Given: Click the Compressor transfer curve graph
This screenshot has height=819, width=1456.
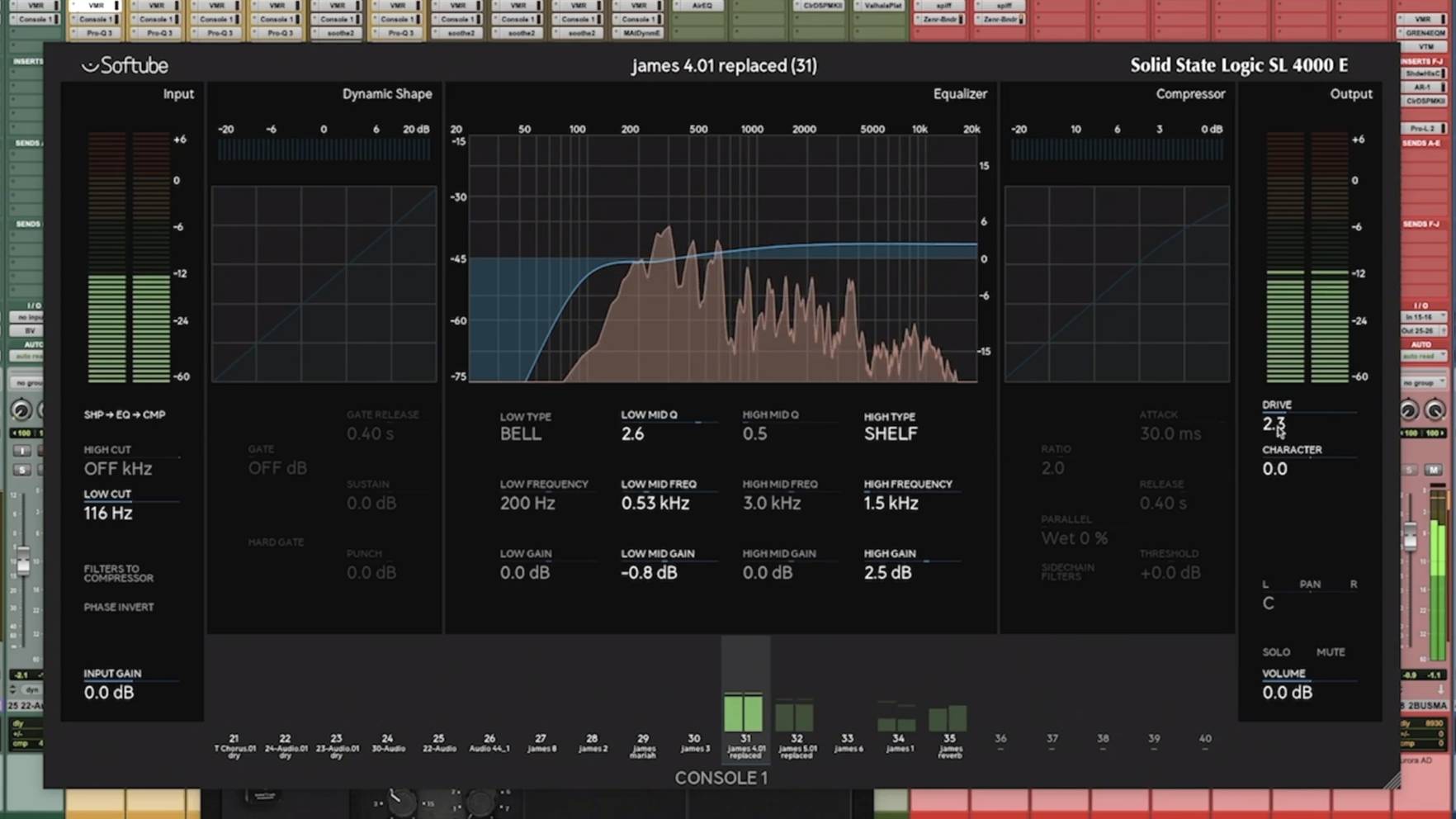Looking at the screenshot, I should click(1117, 284).
